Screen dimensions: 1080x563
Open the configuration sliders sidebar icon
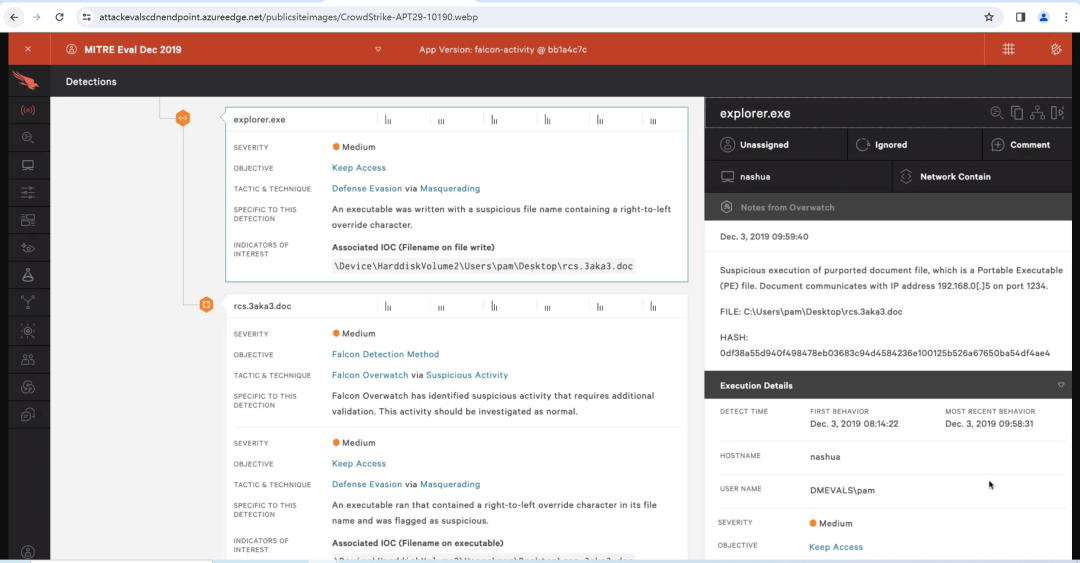click(28, 193)
